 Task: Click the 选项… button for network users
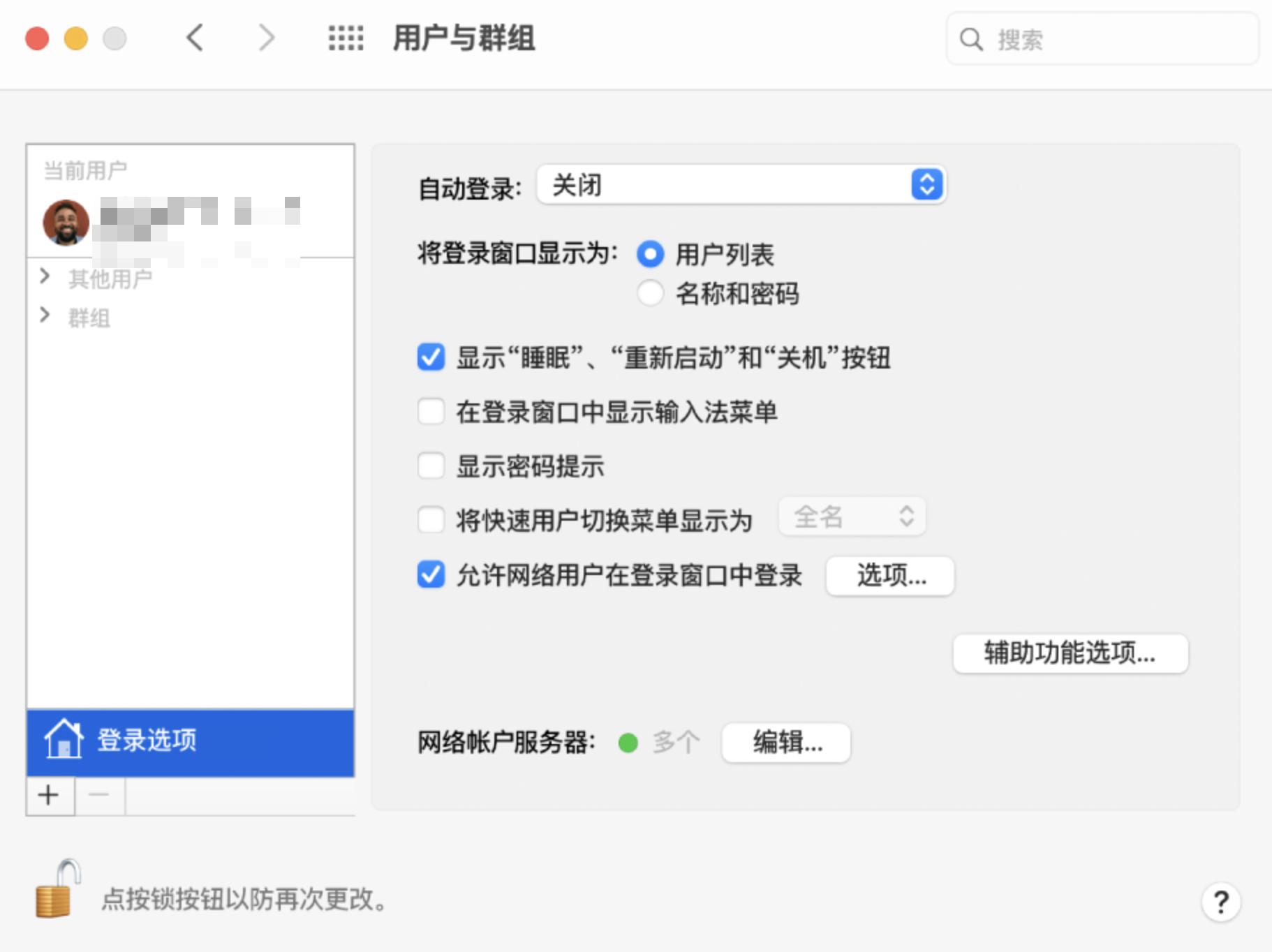[889, 576]
